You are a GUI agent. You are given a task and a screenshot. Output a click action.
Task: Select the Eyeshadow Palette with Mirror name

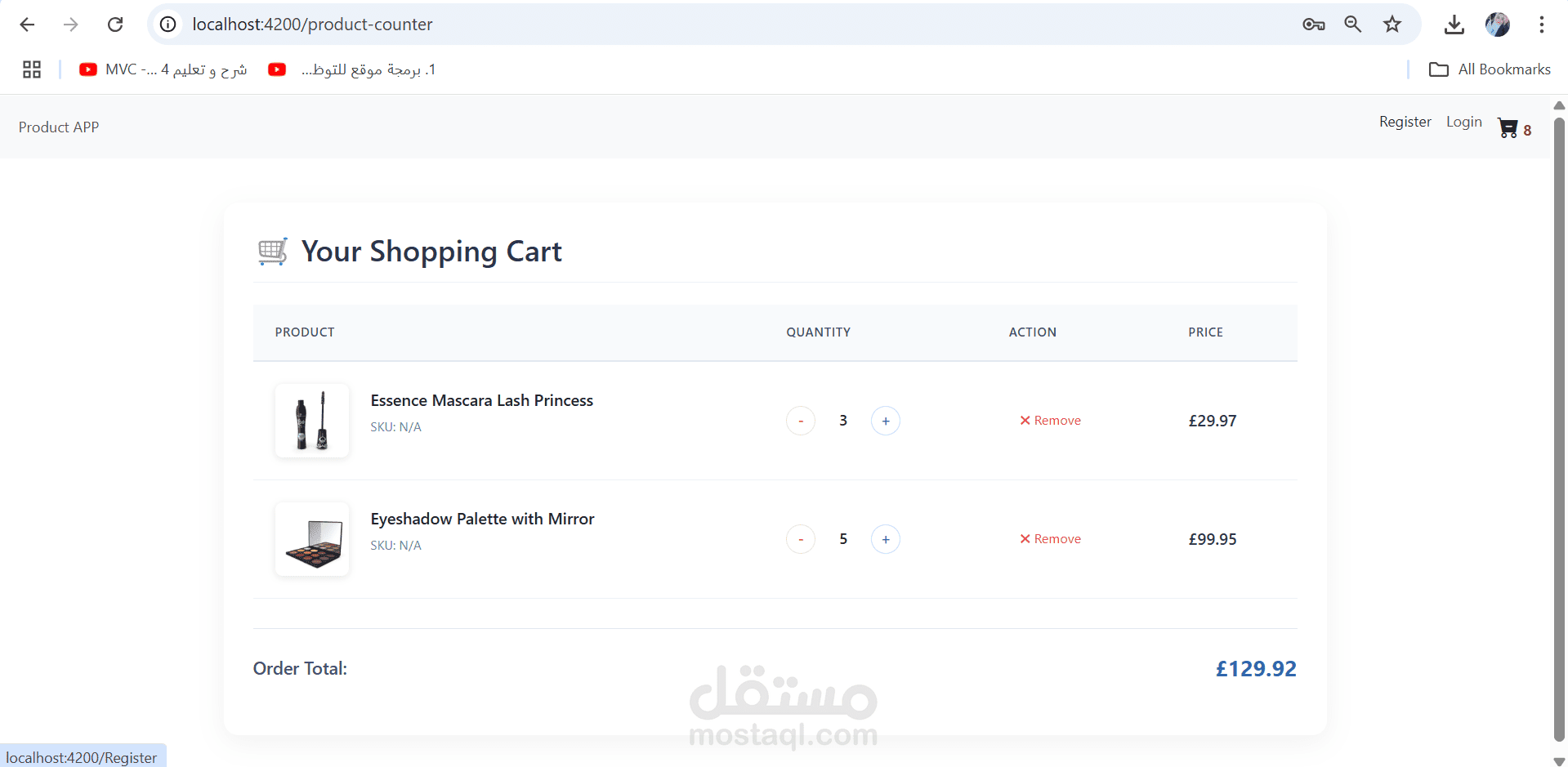tap(483, 519)
